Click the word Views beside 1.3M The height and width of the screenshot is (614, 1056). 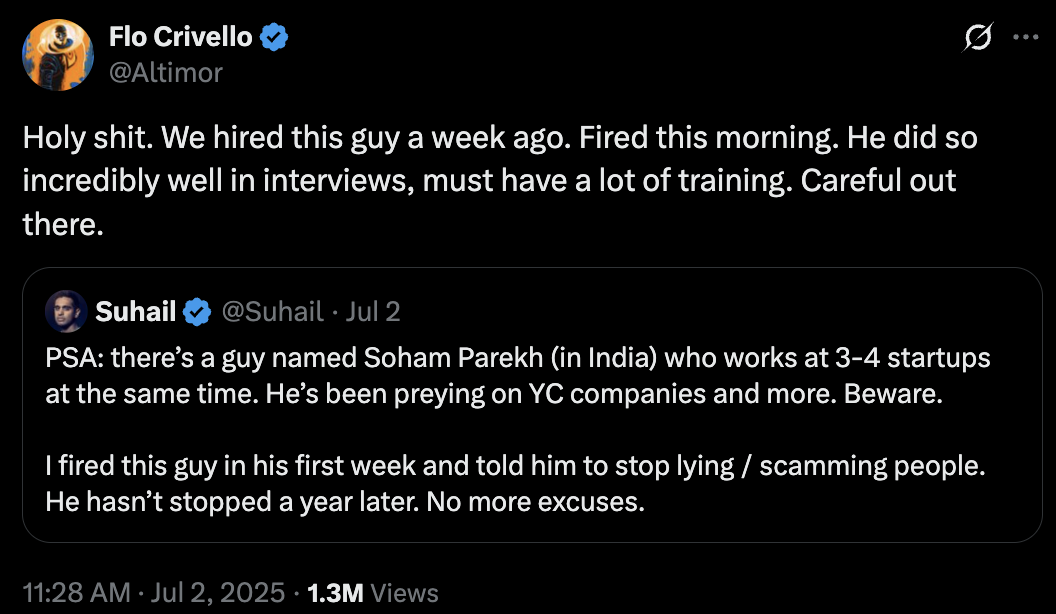pyautogui.click(x=404, y=593)
